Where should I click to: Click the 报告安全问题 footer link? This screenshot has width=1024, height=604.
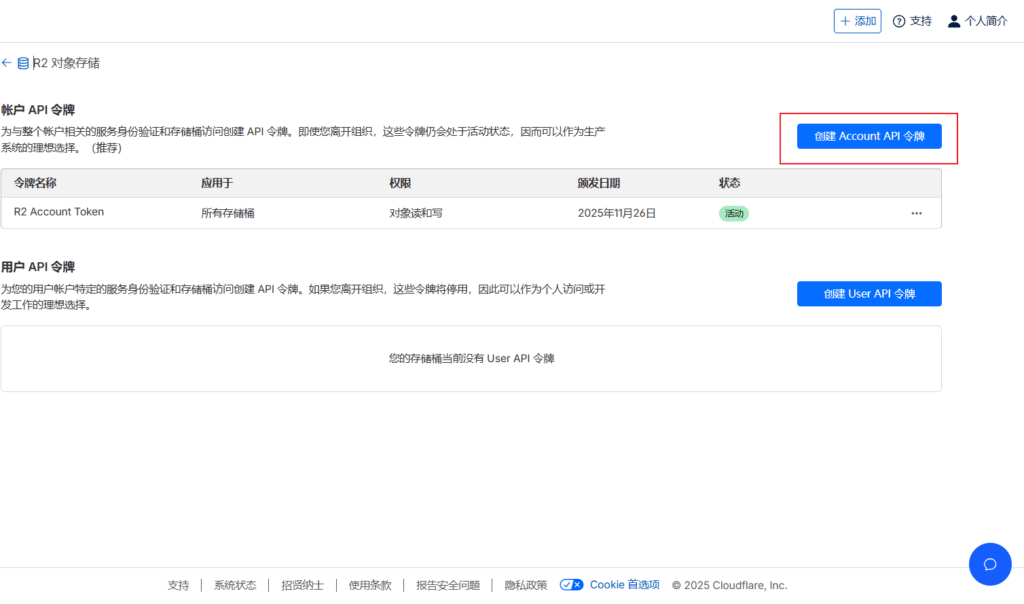pos(448,585)
